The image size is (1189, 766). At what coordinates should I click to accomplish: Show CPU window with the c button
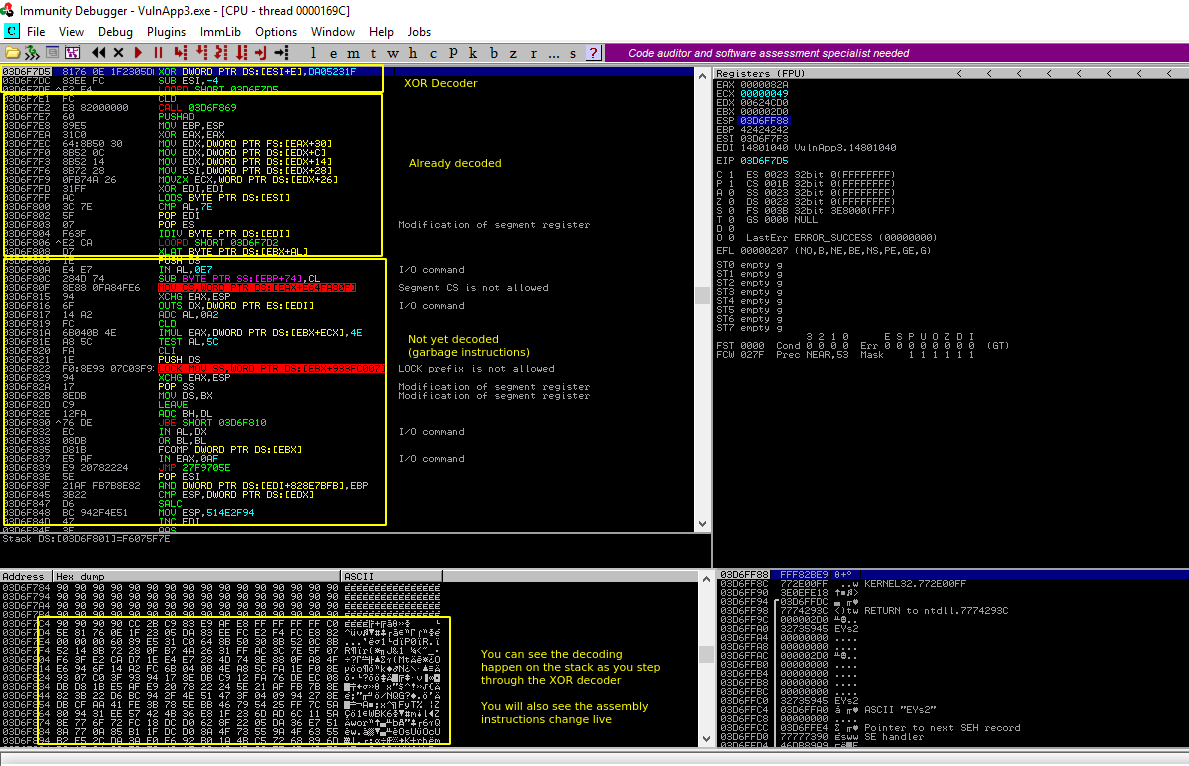coord(433,53)
